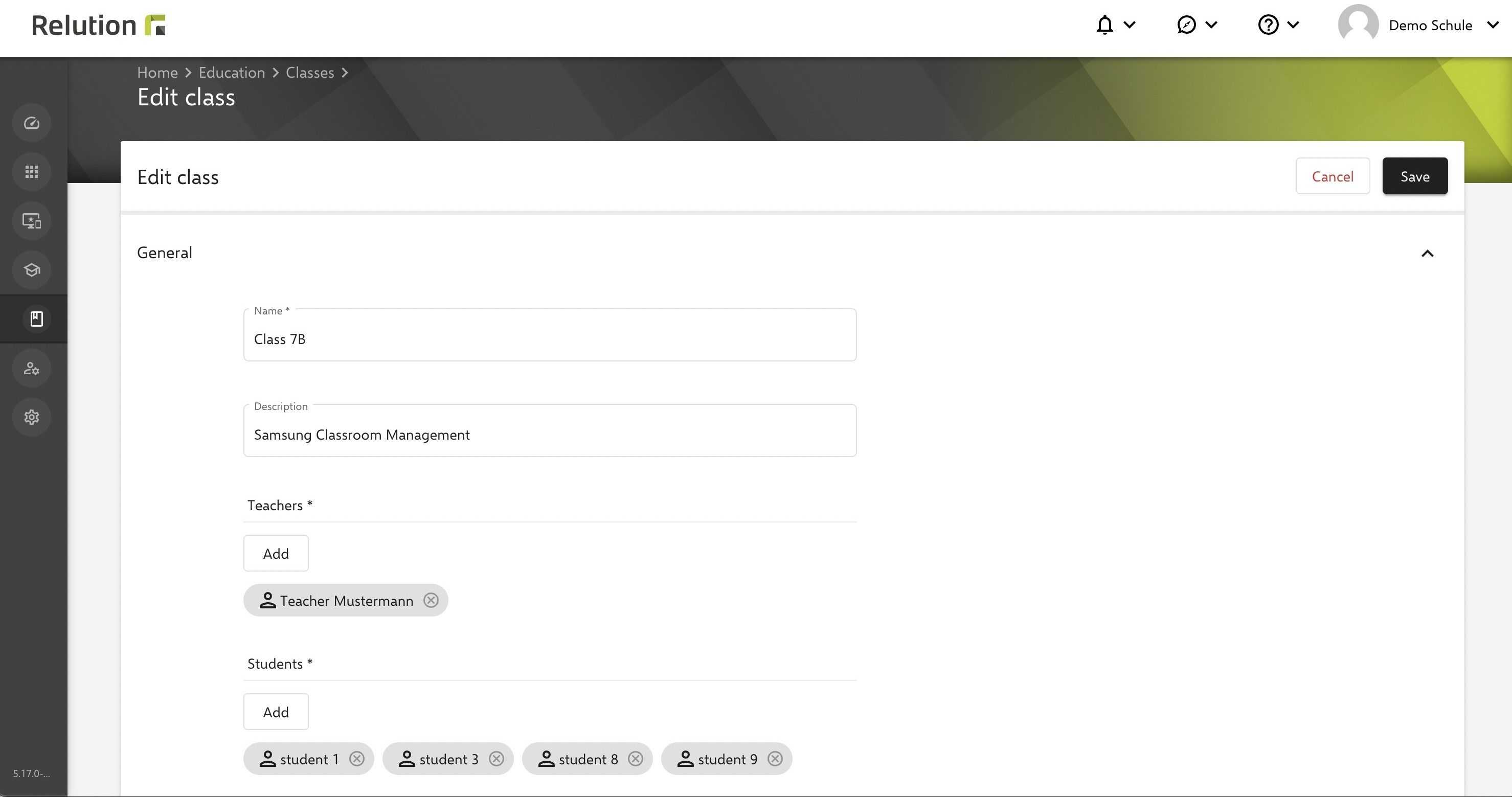Navigate to Classes breadcrumb link
Viewport: 1512px width, 797px height.
pos(310,72)
